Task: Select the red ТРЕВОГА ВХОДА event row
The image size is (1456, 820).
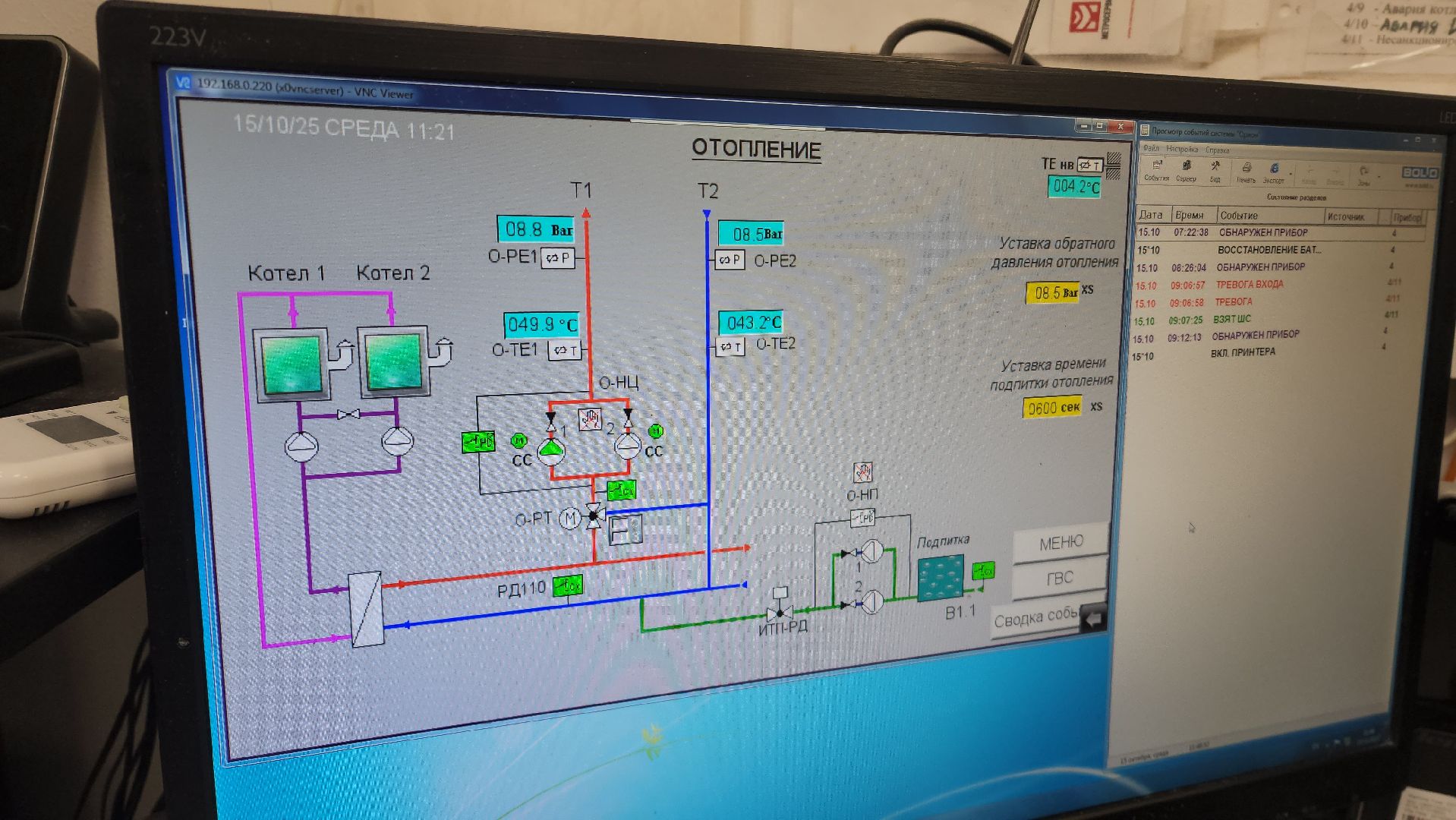Action: [1249, 285]
